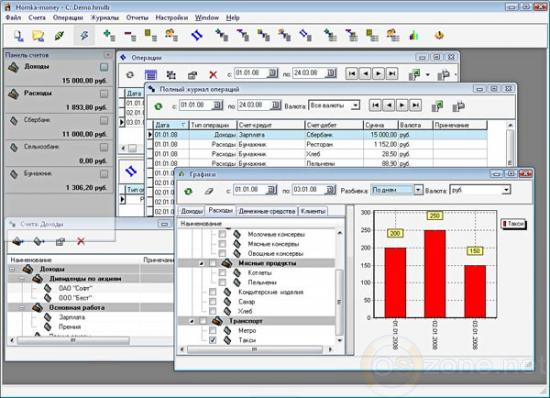Switch to the Денежные средства tab
Image resolution: width=550 pixels, height=398 pixels.
point(267,211)
